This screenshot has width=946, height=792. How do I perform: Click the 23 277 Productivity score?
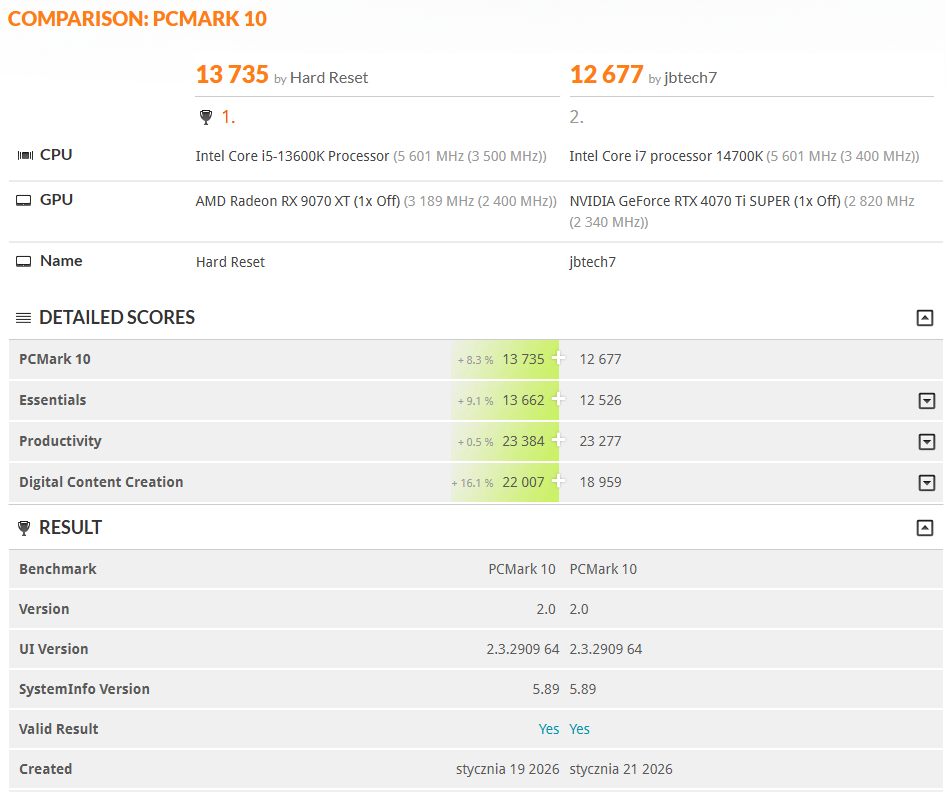[x=600, y=441]
